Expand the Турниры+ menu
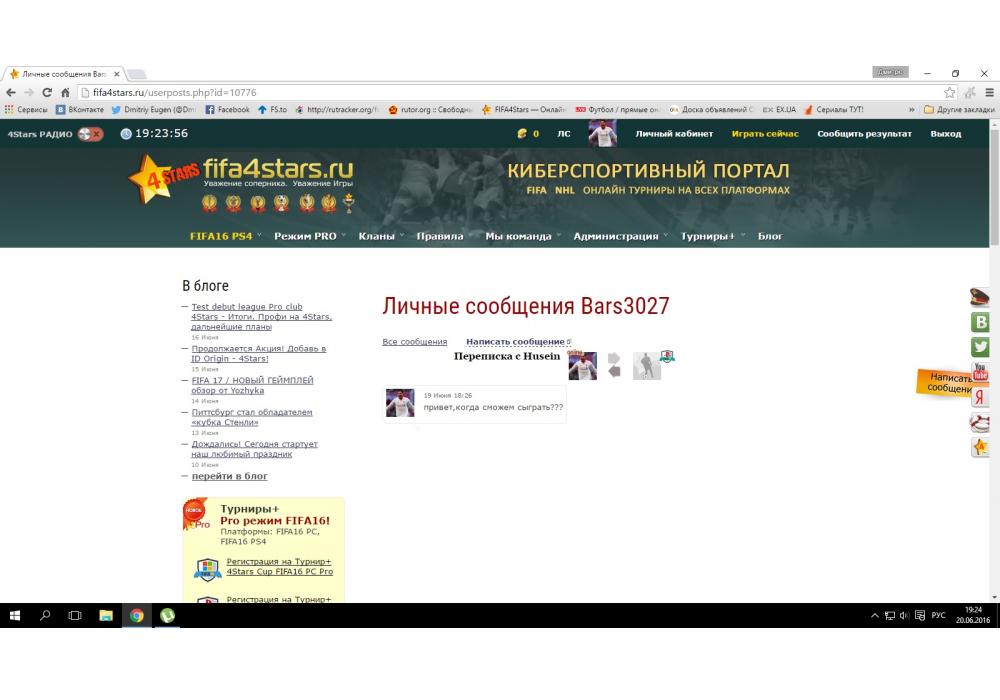 click(712, 236)
